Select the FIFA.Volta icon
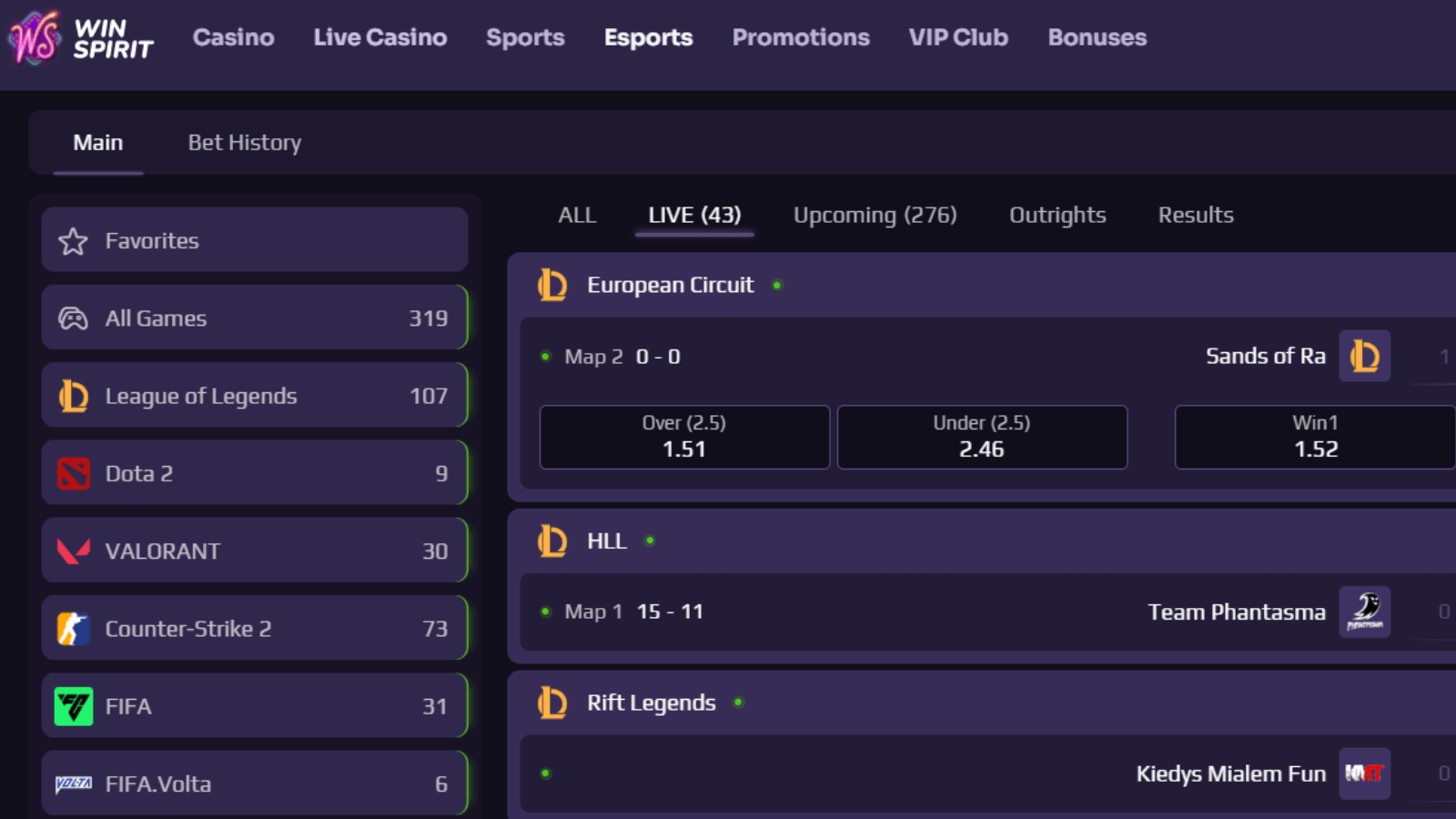1456x819 pixels. point(74,783)
